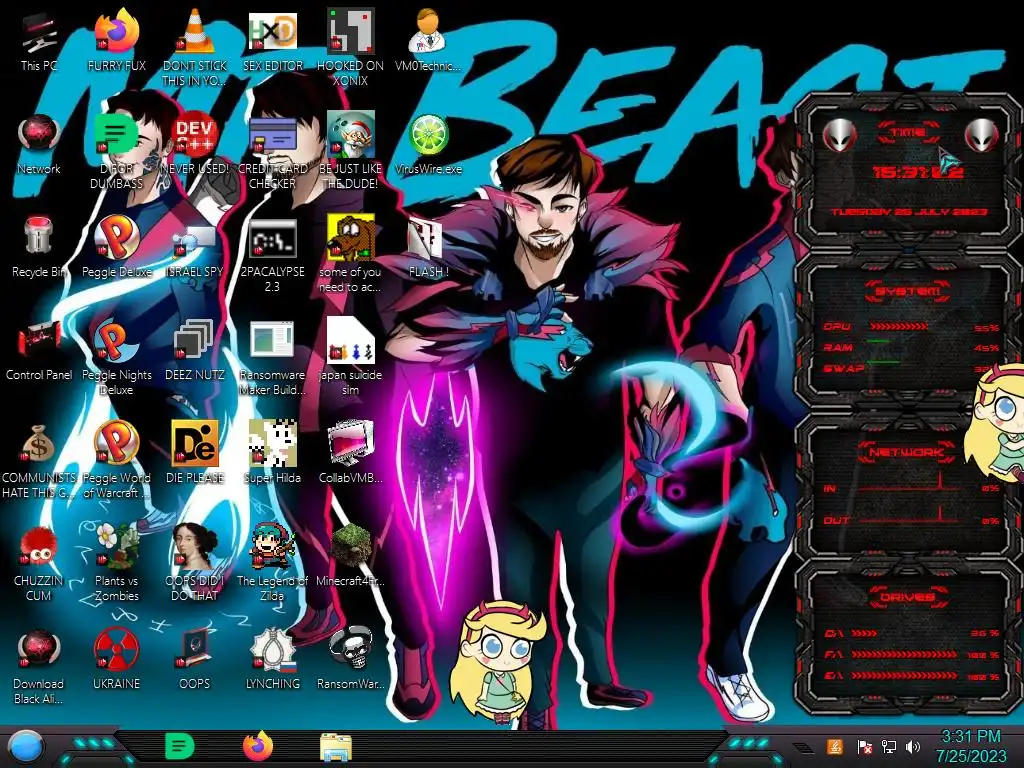Open the DEV C++ NEVER USED shortcut

tap(195, 135)
